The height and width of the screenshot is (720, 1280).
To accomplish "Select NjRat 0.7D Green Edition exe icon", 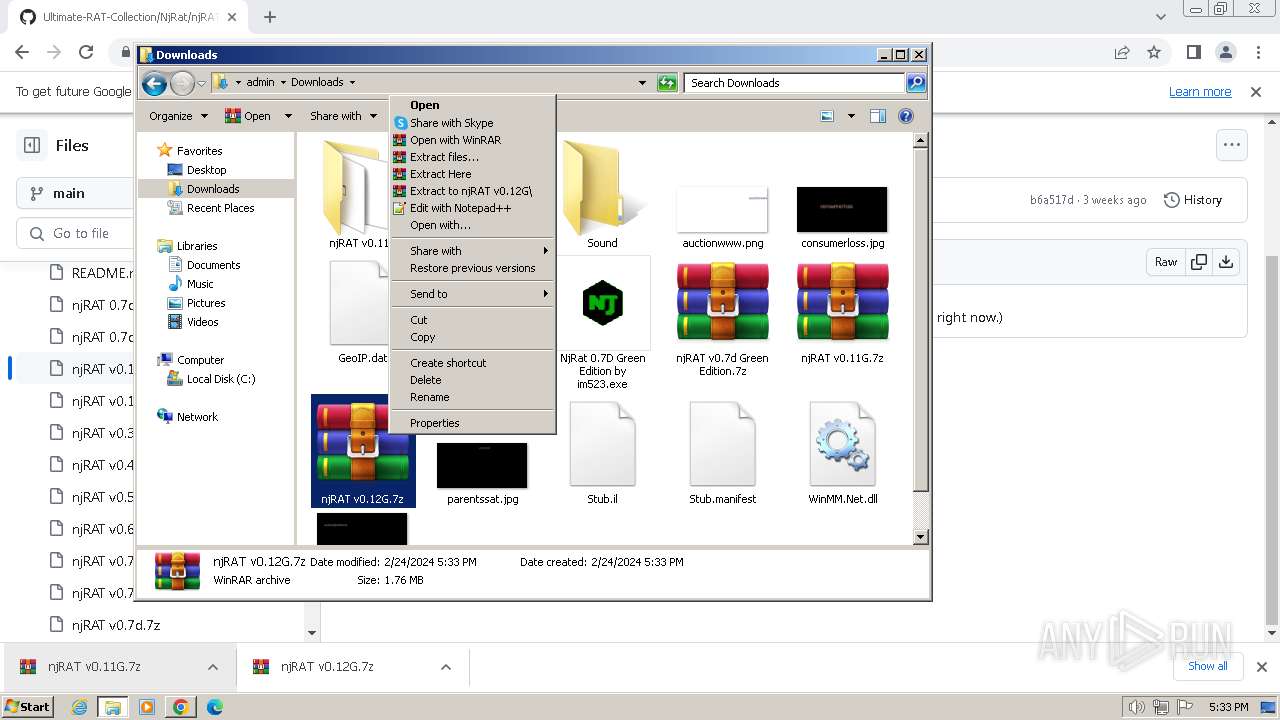I will [602, 303].
